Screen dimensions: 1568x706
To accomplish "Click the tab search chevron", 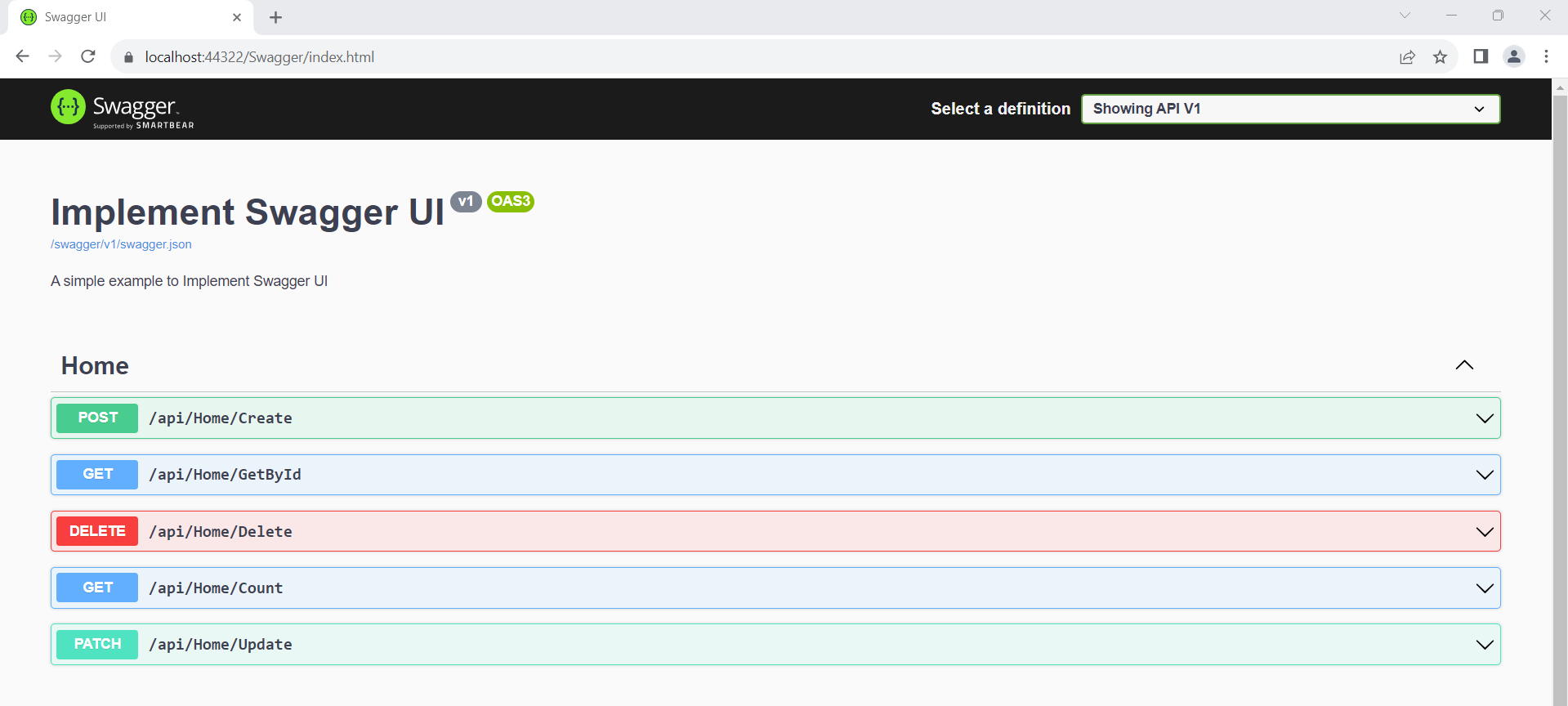I will point(1405,16).
